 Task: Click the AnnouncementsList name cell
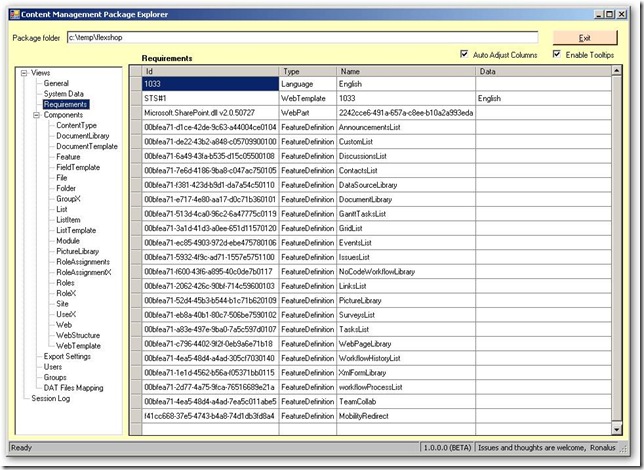coord(406,127)
